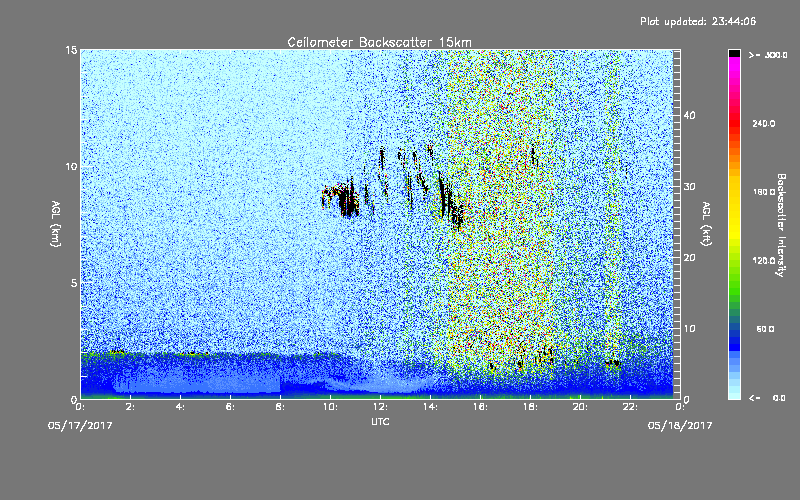Click the "Plot updated: 23:44:06" timestamp
The image size is (800, 500).
tap(698, 21)
